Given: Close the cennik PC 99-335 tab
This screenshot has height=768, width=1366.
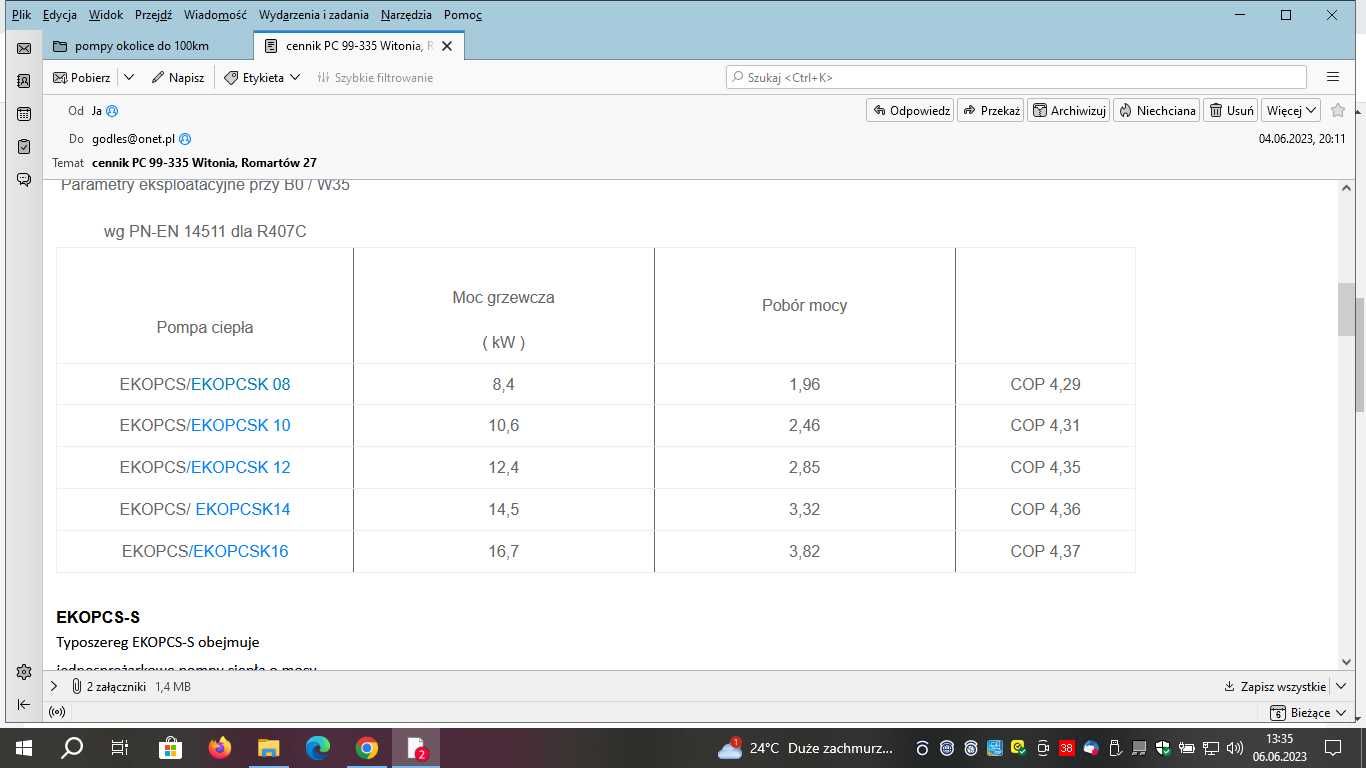Looking at the screenshot, I should point(447,46).
